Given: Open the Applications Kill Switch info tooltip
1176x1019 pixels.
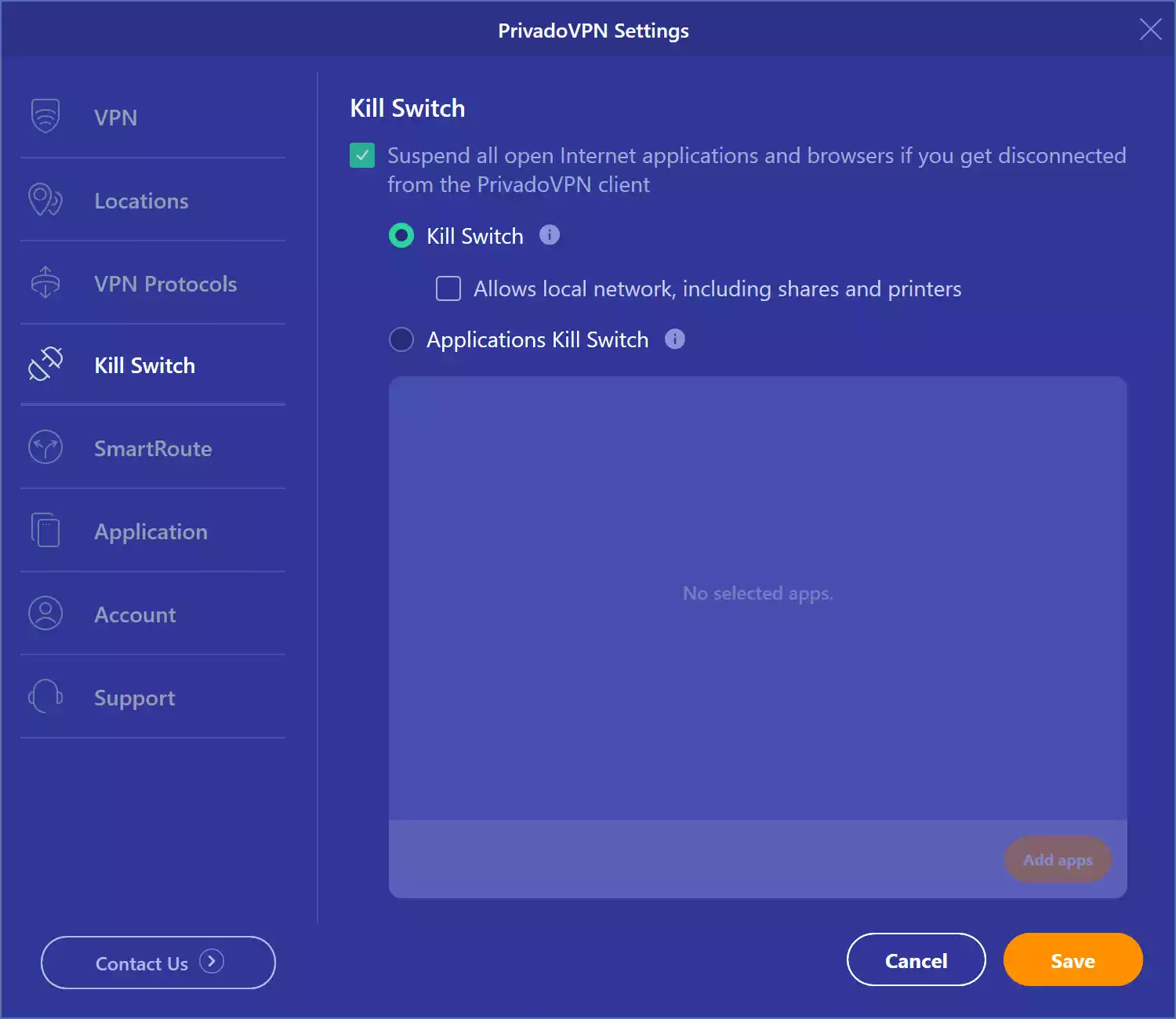Looking at the screenshot, I should point(675,339).
